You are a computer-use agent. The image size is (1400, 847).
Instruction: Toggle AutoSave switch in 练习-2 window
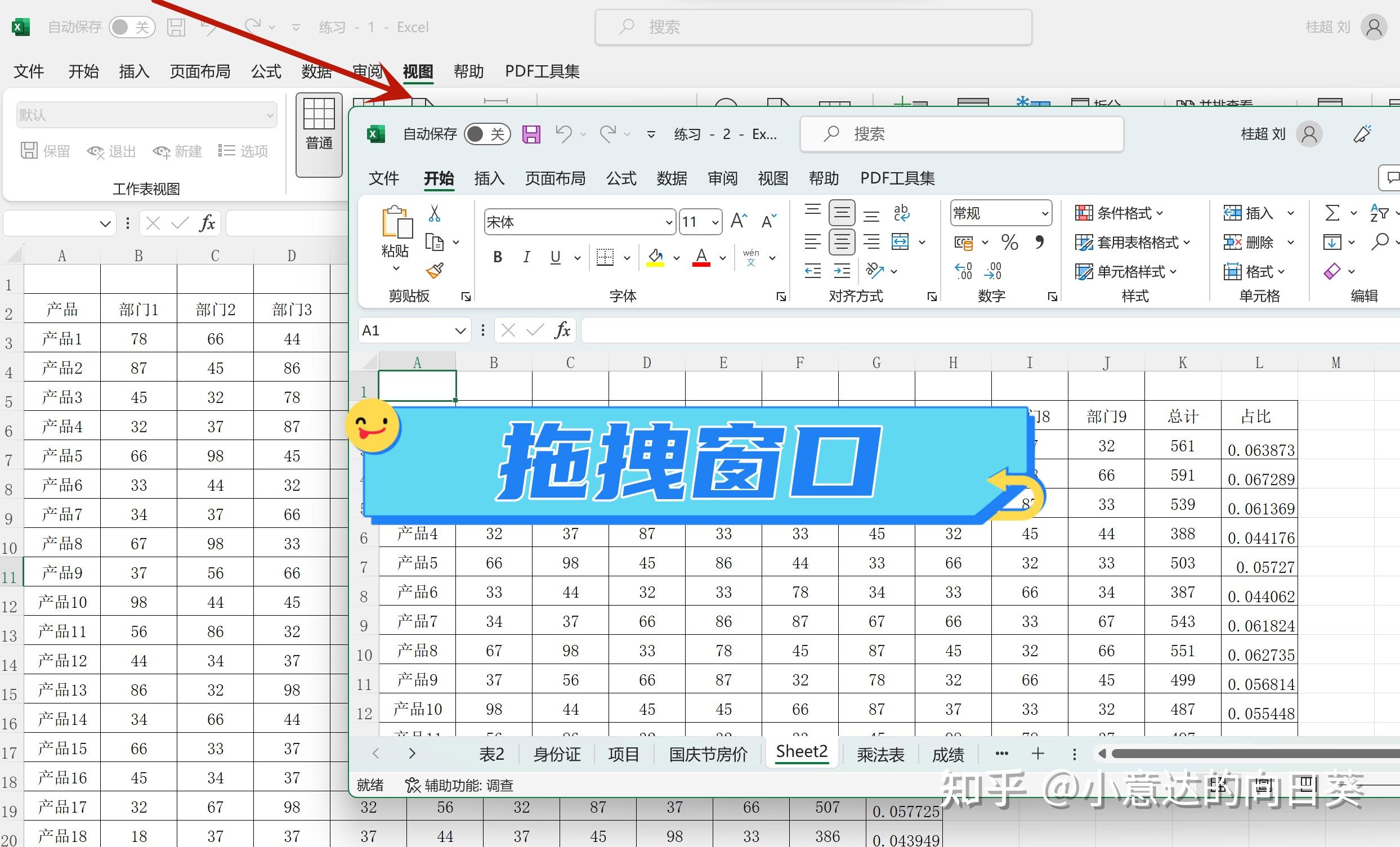click(487, 134)
